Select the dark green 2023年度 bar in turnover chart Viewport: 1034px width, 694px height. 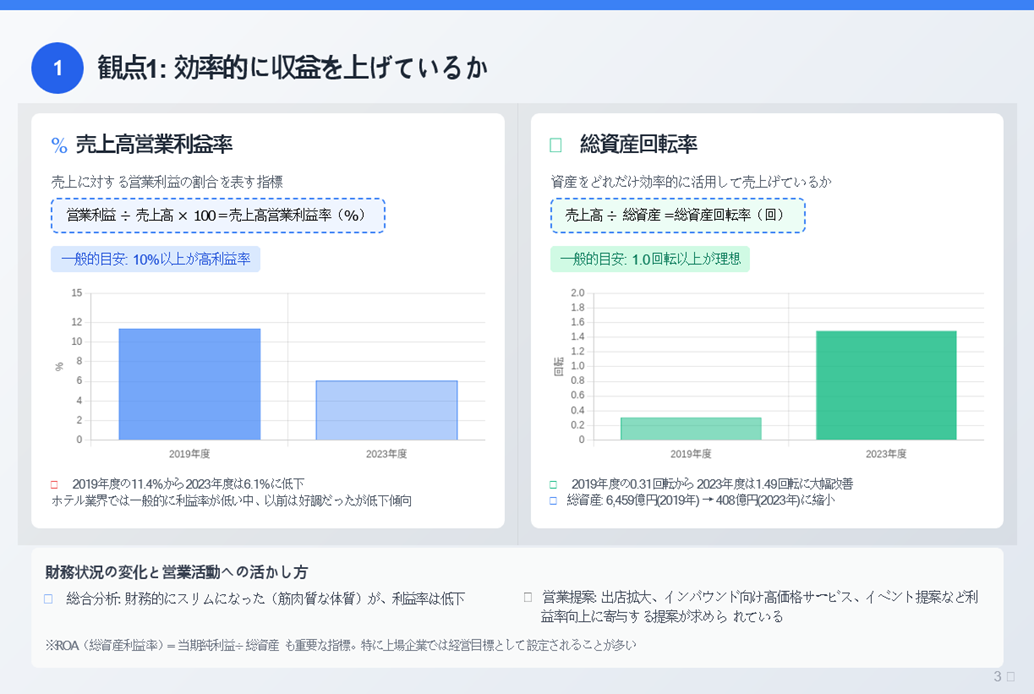point(886,385)
